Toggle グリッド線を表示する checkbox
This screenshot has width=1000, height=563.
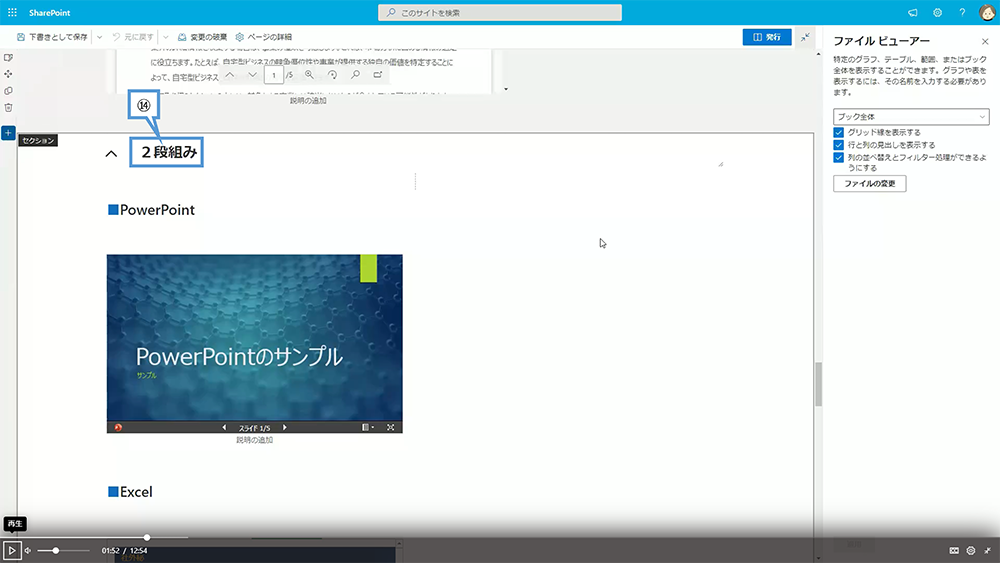coord(839,133)
